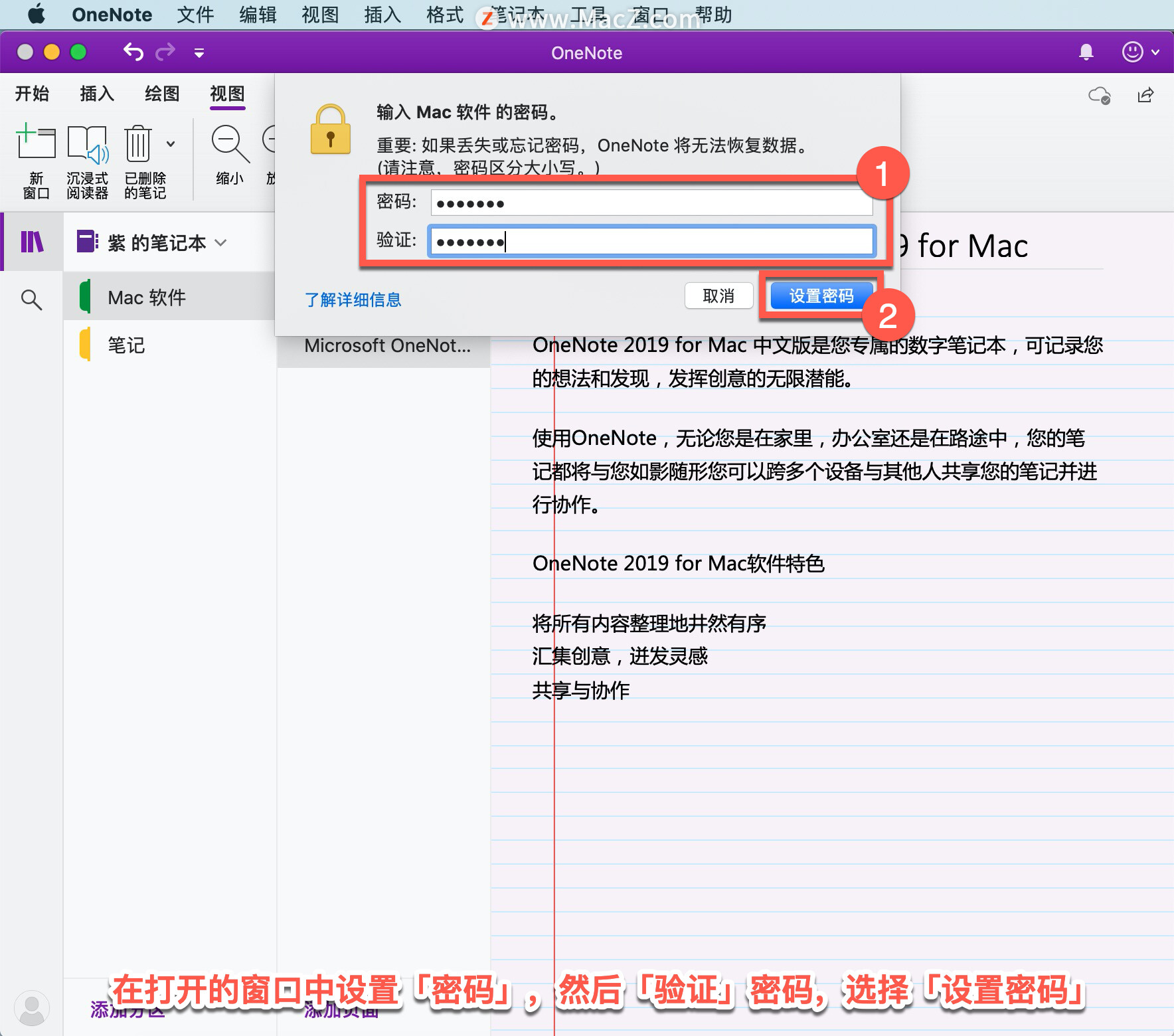Click the cloud sync status icon
The width and height of the screenshot is (1174, 1036).
click(x=1099, y=95)
